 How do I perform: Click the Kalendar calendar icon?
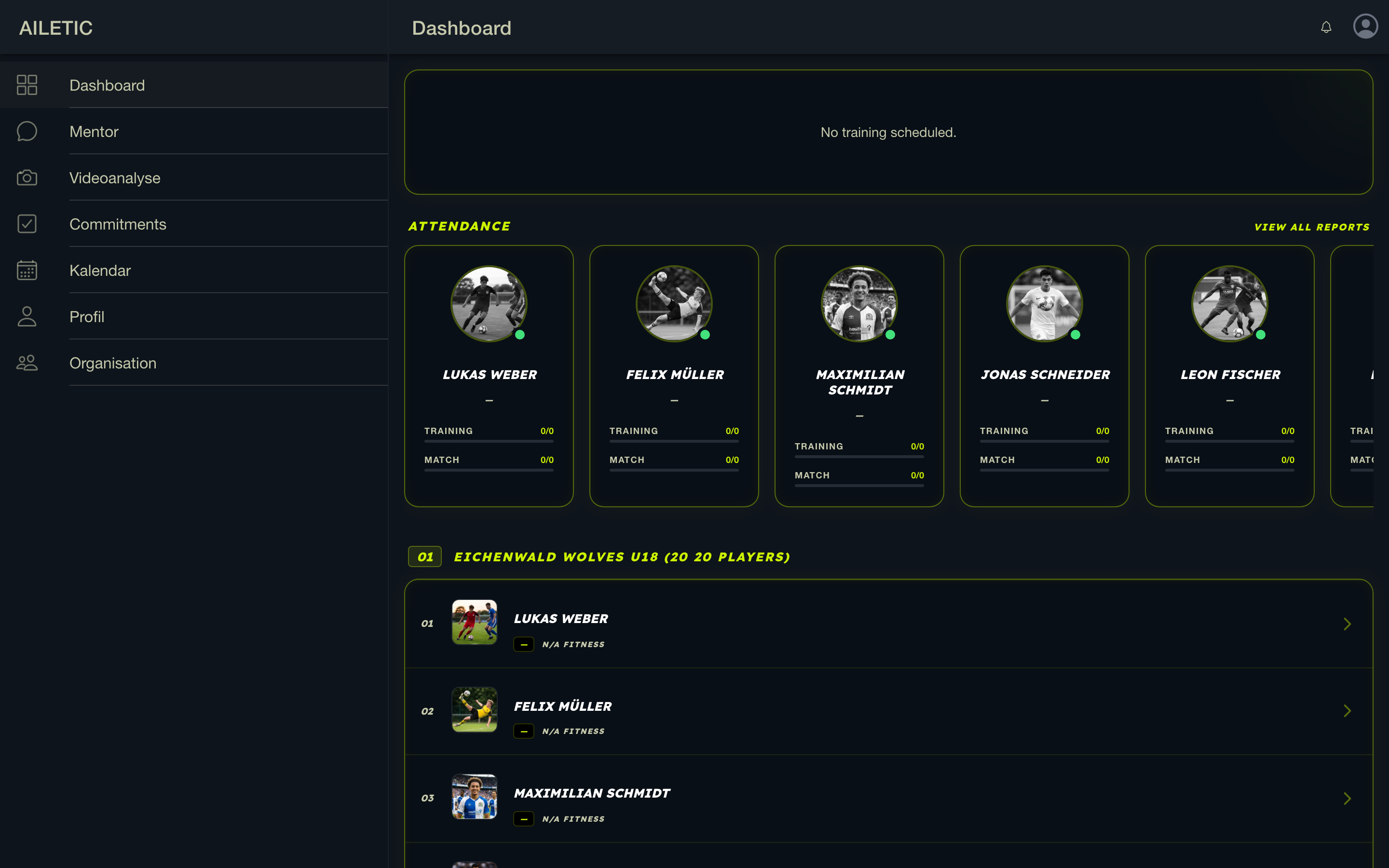coord(27,270)
